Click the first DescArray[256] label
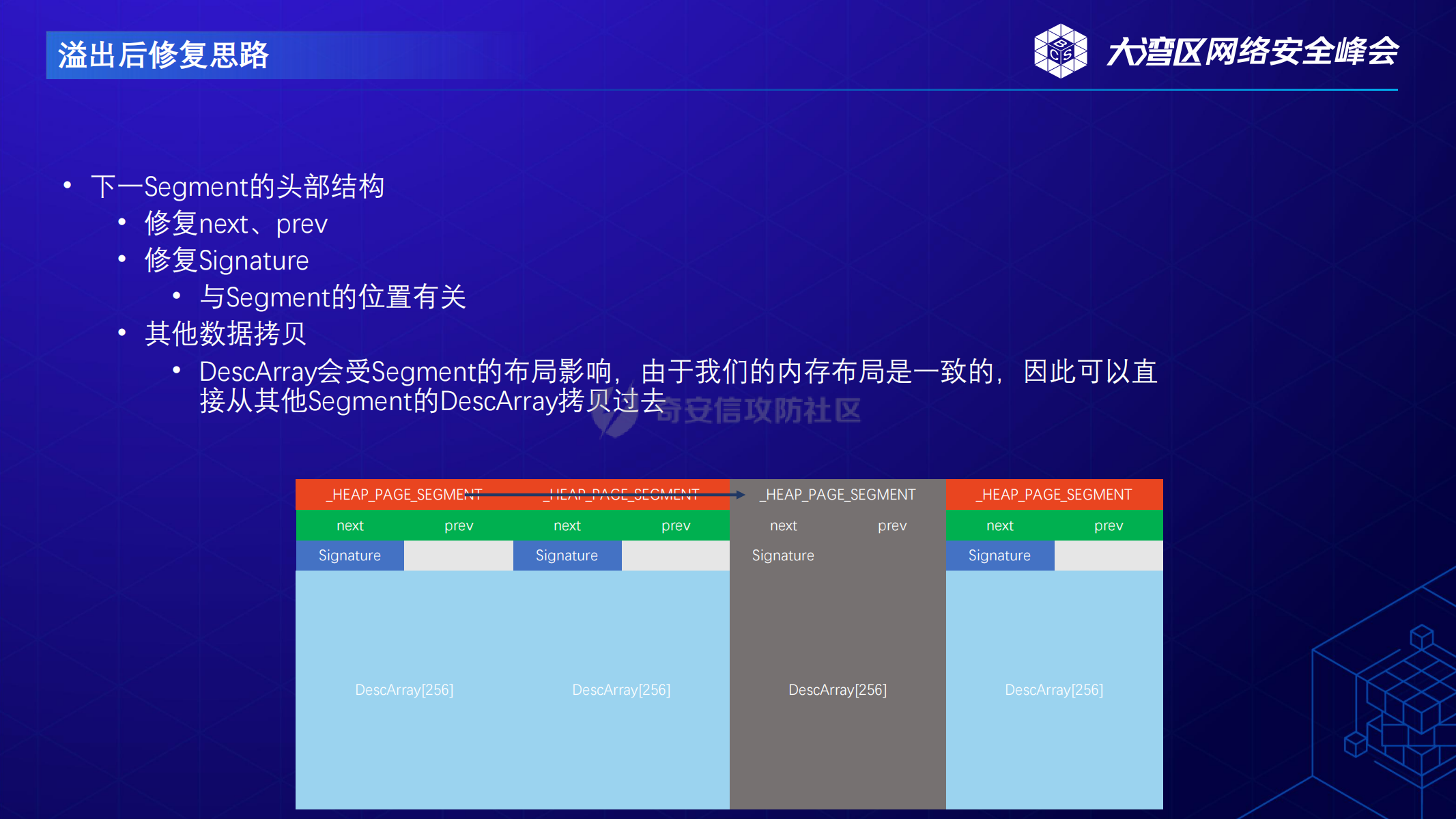 click(x=404, y=690)
